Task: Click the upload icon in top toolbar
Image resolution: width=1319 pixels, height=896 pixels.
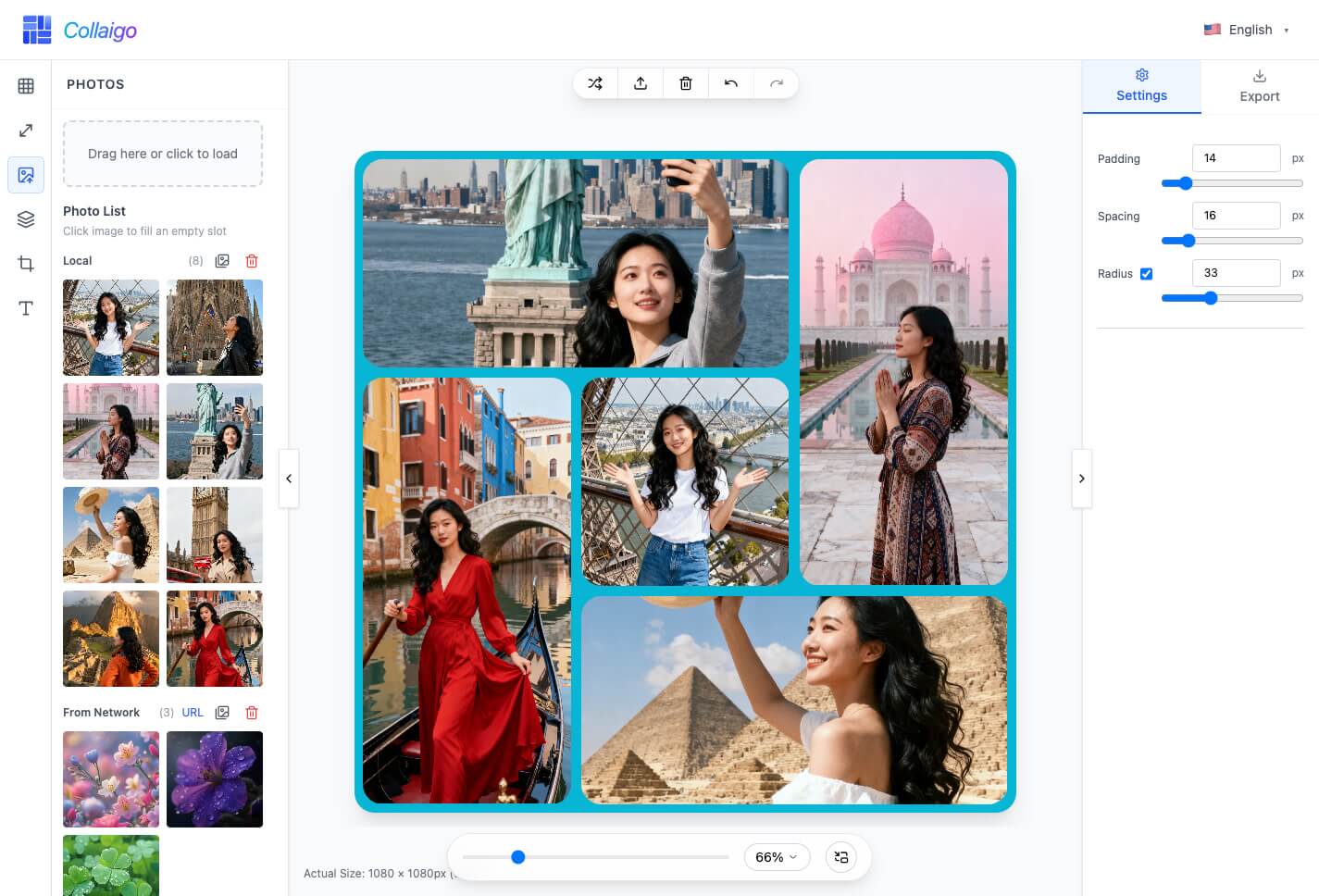Action: tap(641, 83)
